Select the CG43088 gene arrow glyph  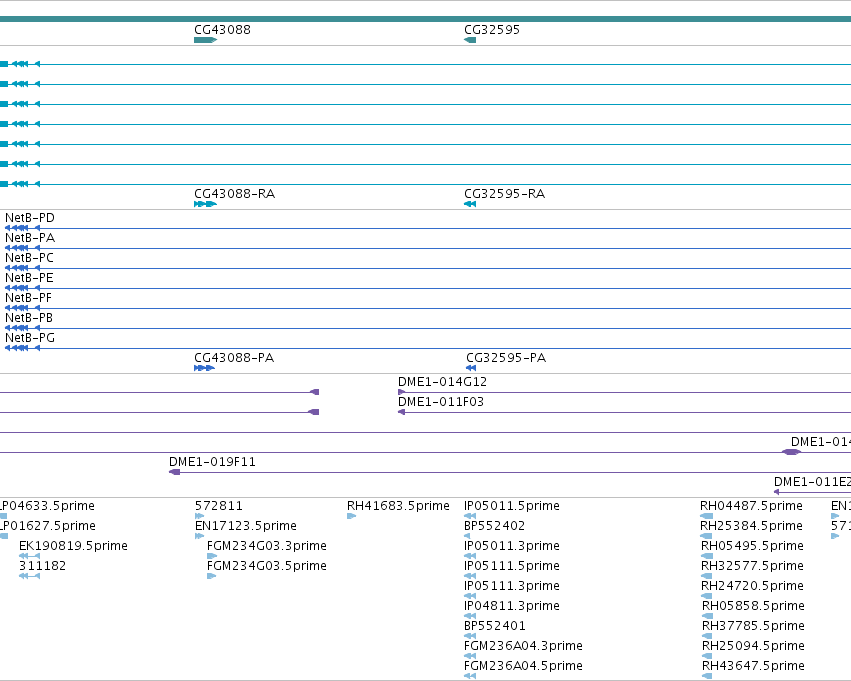(206, 40)
